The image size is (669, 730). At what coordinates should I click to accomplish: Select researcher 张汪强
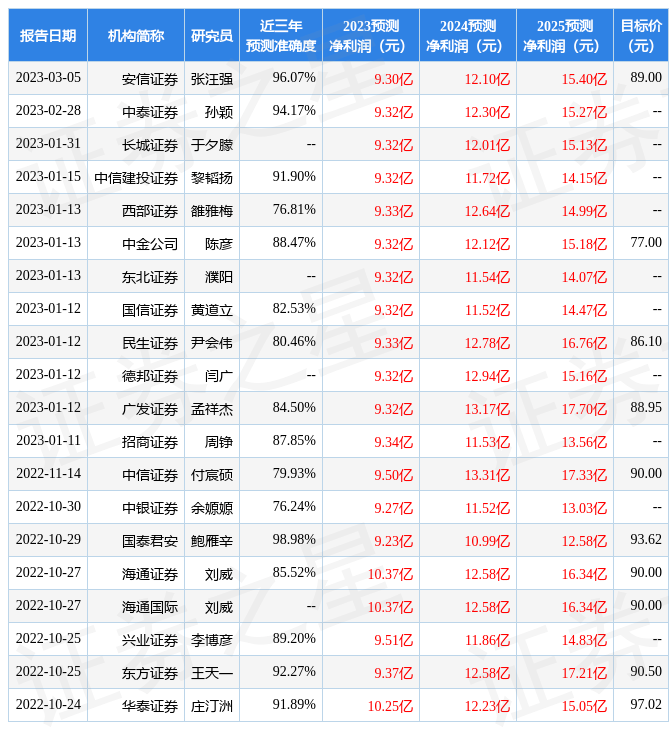tap(212, 79)
